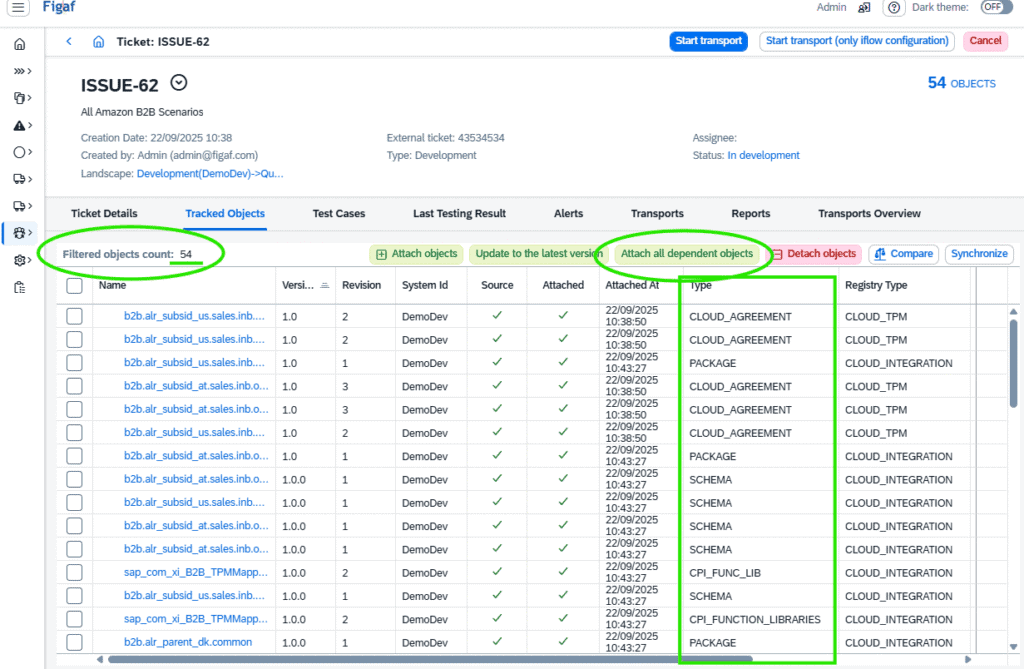Open the b2b.alr_parent_dk.common object link
The width and height of the screenshot is (1024, 669).
click(x=188, y=642)
